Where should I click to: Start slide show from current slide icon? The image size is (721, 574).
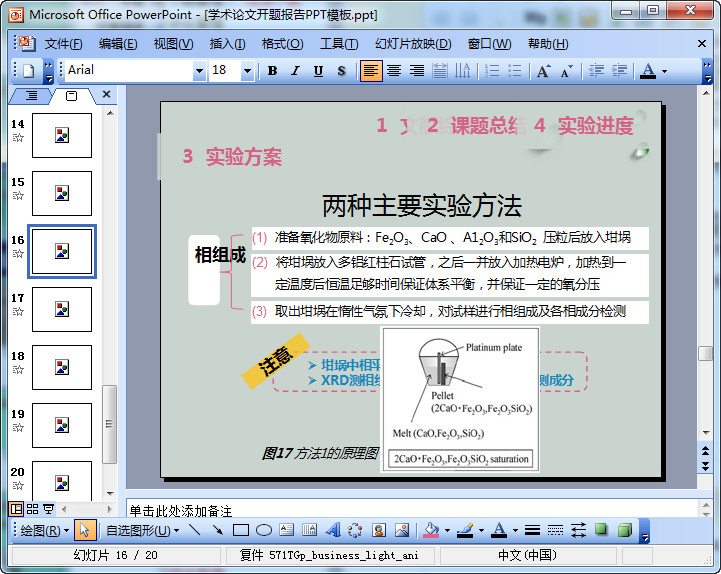(x=48, y=509)
